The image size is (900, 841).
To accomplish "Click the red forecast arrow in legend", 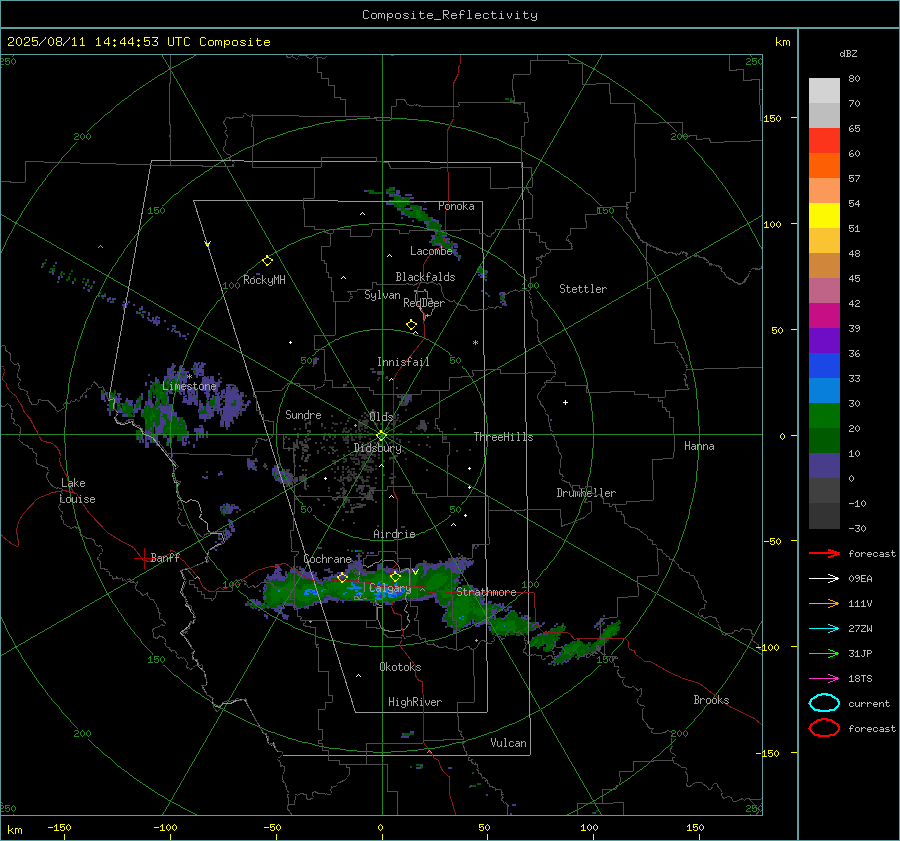I will [824, 553].
